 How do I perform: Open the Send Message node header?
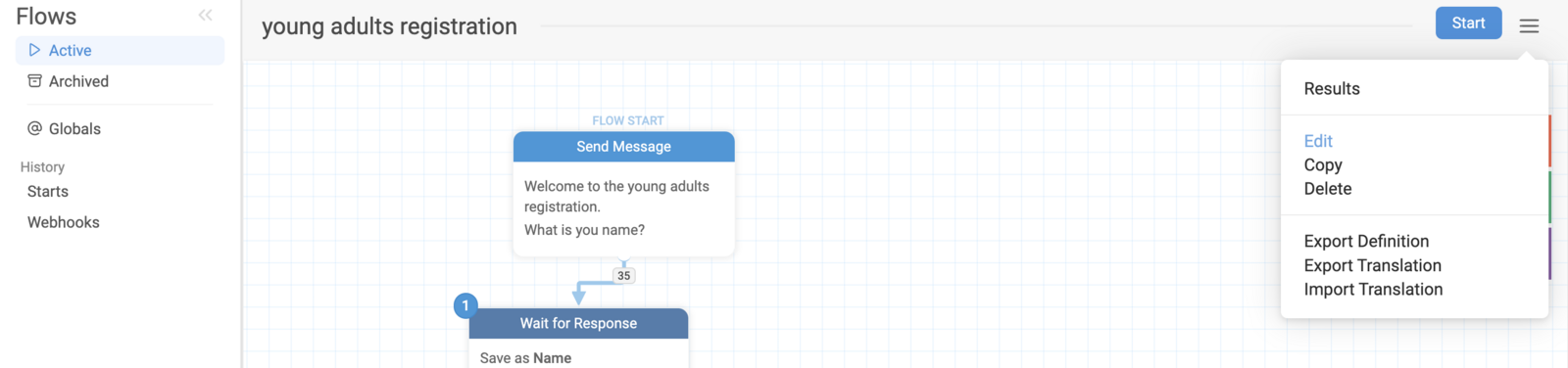pyautogui.click(x=623, y=147)
